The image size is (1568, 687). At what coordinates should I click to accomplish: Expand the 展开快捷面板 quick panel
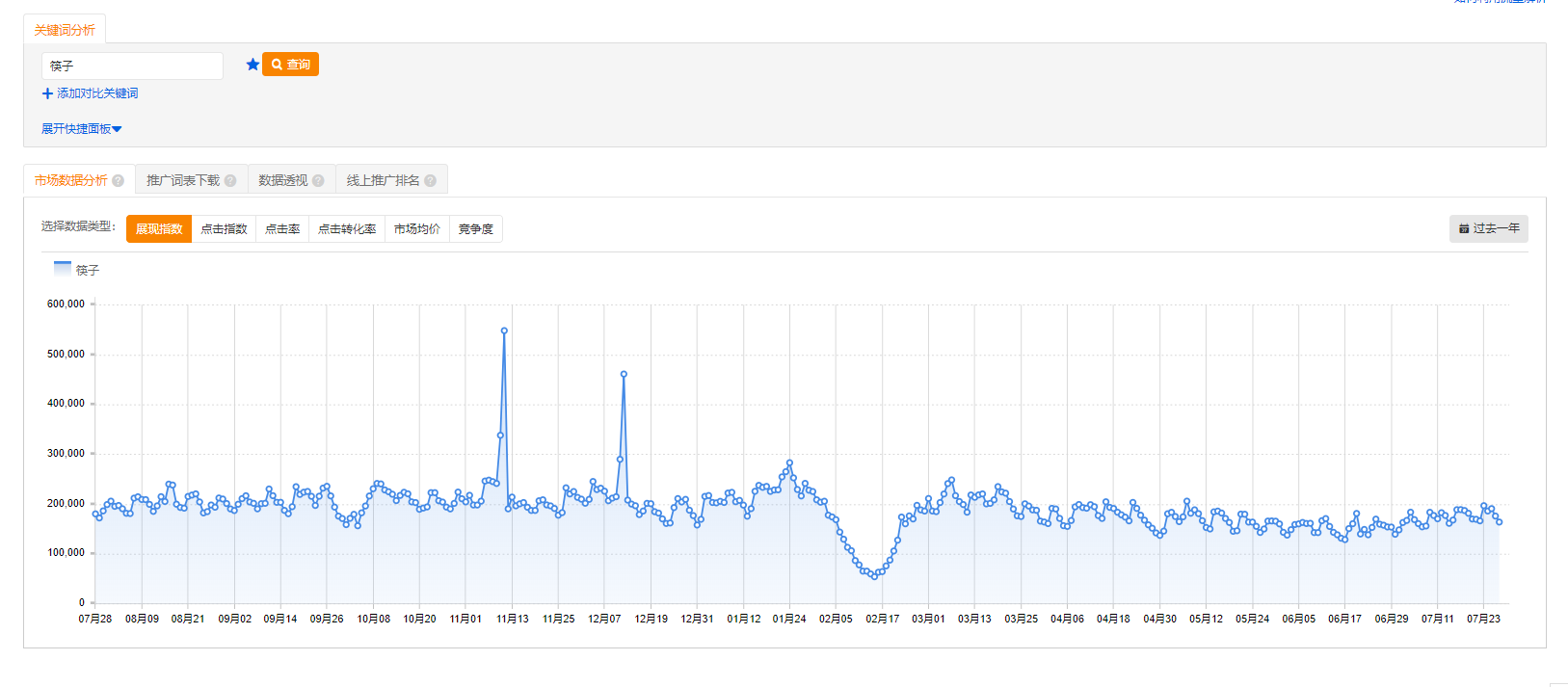click(x=81, y=129)
